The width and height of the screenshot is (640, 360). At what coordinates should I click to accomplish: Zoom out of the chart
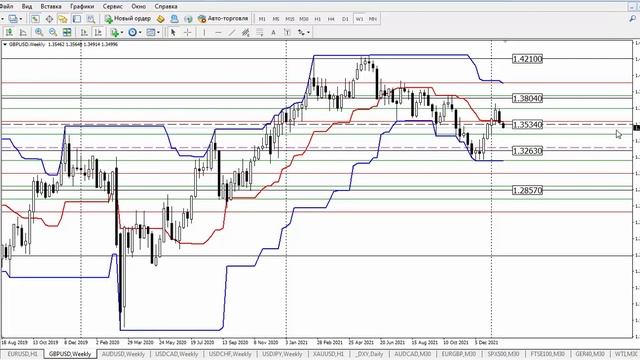(x=53, y=32)
